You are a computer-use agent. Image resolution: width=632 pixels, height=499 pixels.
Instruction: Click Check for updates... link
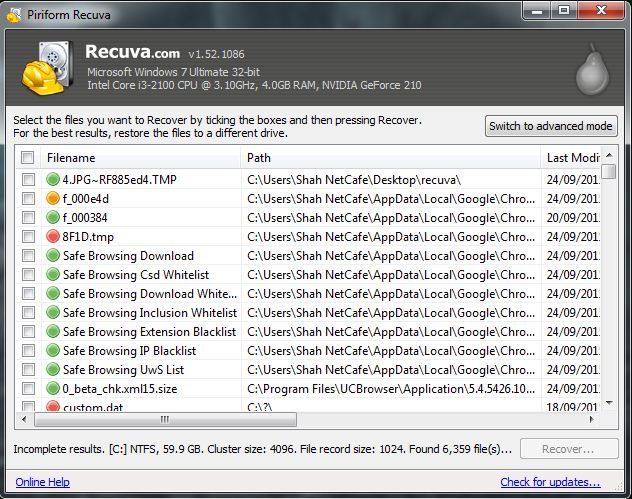(550, 482)
